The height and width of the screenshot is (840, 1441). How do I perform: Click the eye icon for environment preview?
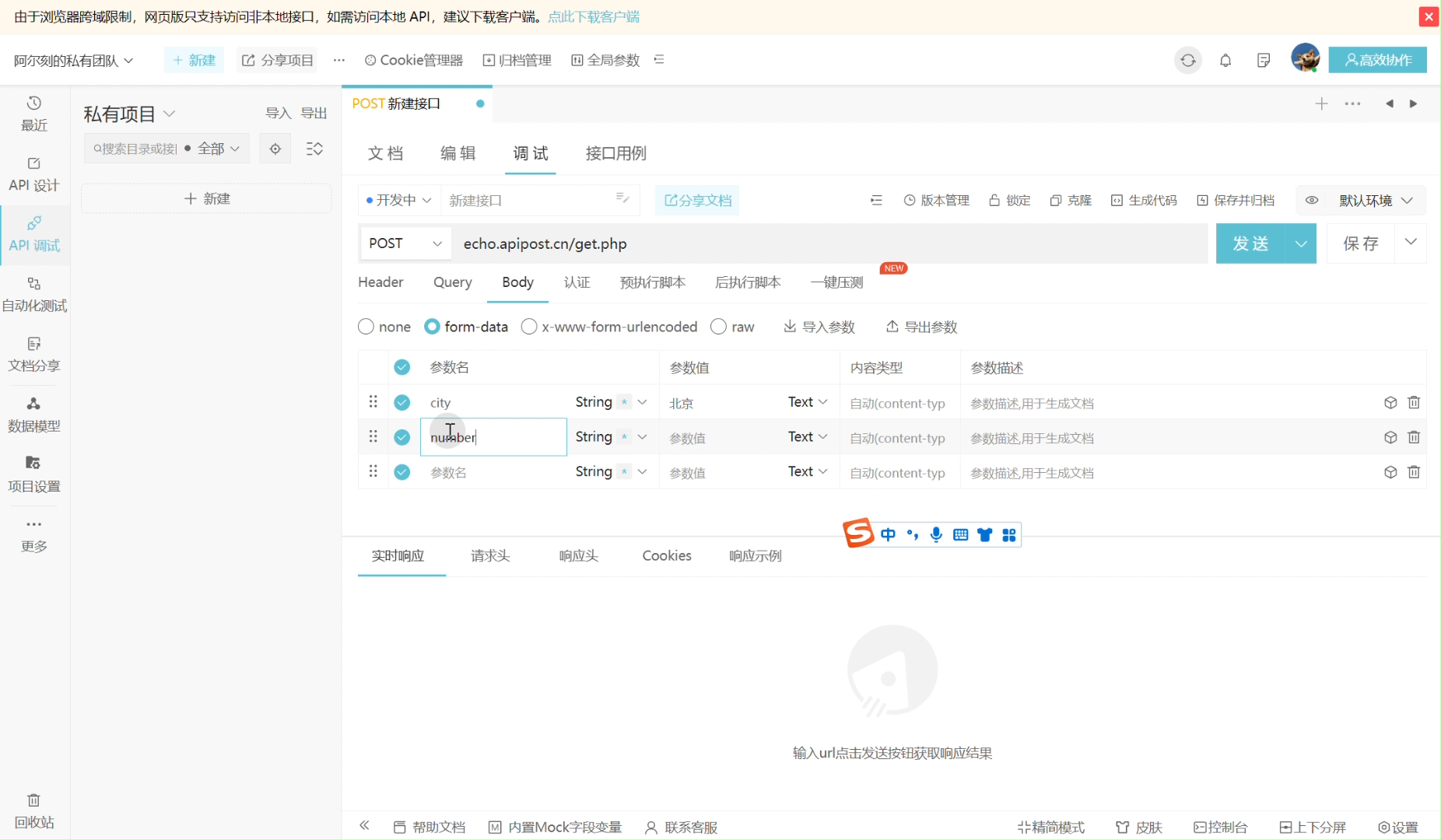(1312, 200)
